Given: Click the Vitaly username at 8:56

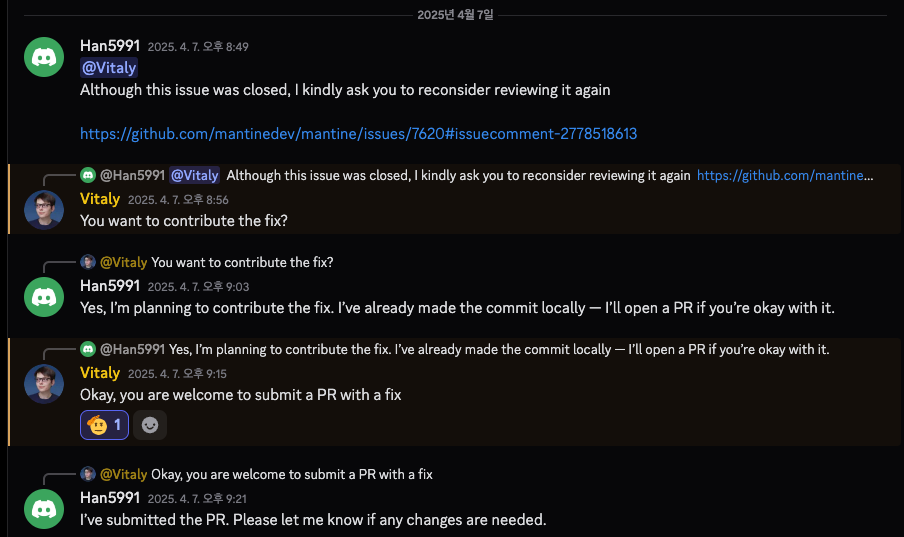Looking at the screenshot, I should pyautogui.click(x=100, y=199).
